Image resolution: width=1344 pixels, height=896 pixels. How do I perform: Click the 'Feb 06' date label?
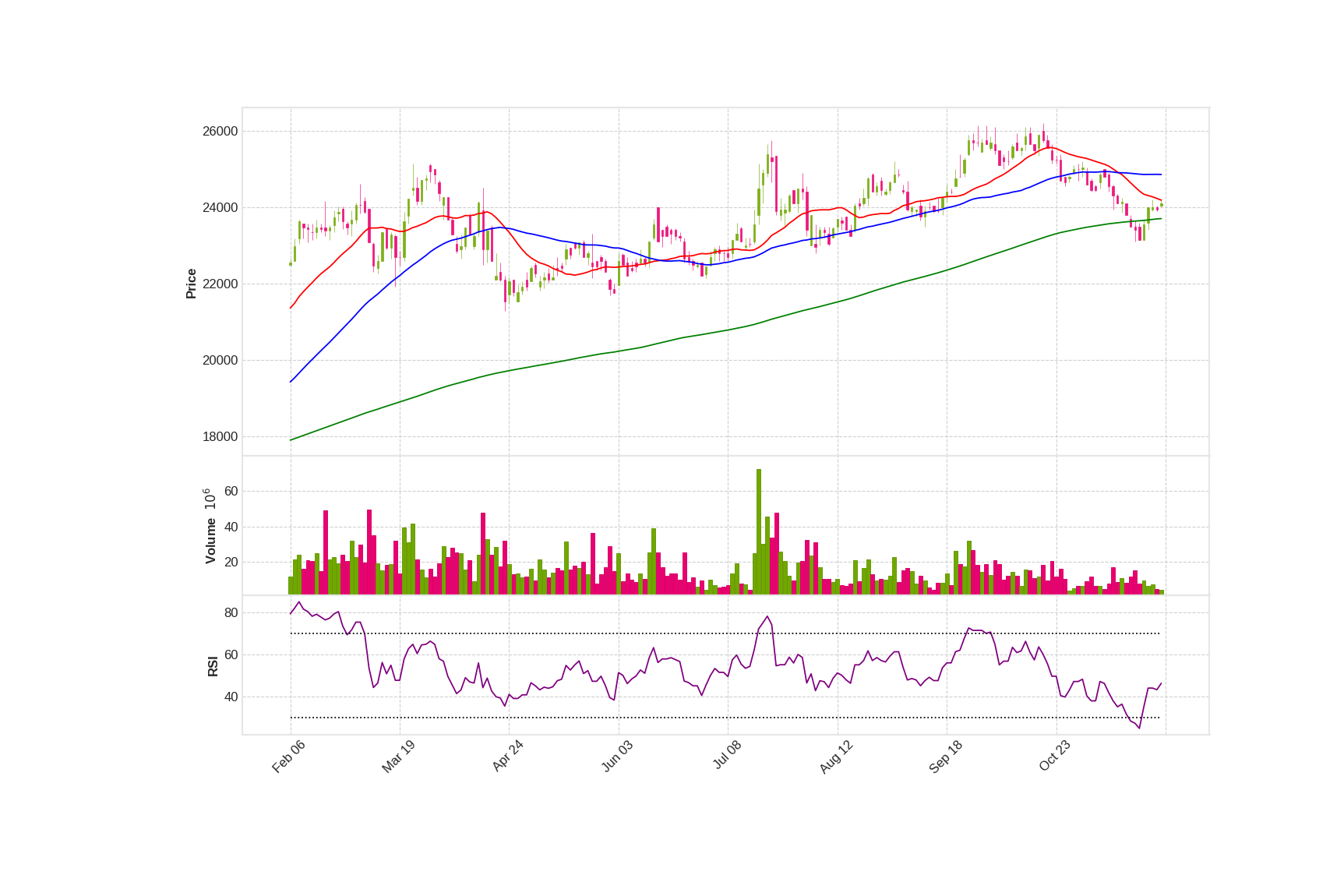(x=288, y=757)
